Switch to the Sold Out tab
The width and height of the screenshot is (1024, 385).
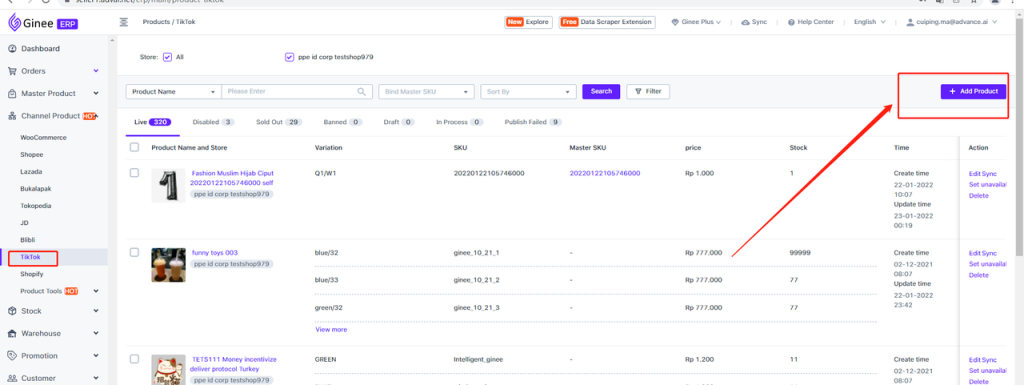(279, 122)
